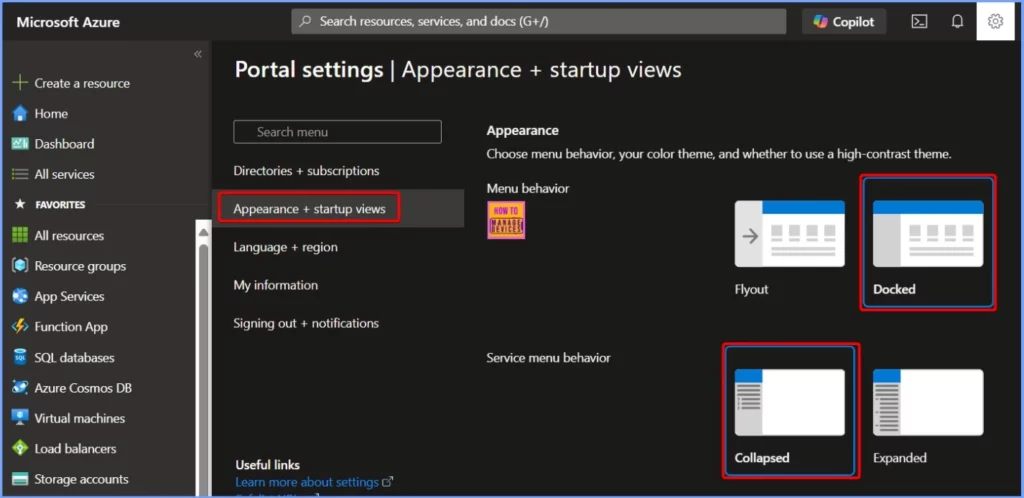Viewport: 1024px width, 498px height.
Task: Open Function App label
Action: pyautogui.click(x=71, y=326)
